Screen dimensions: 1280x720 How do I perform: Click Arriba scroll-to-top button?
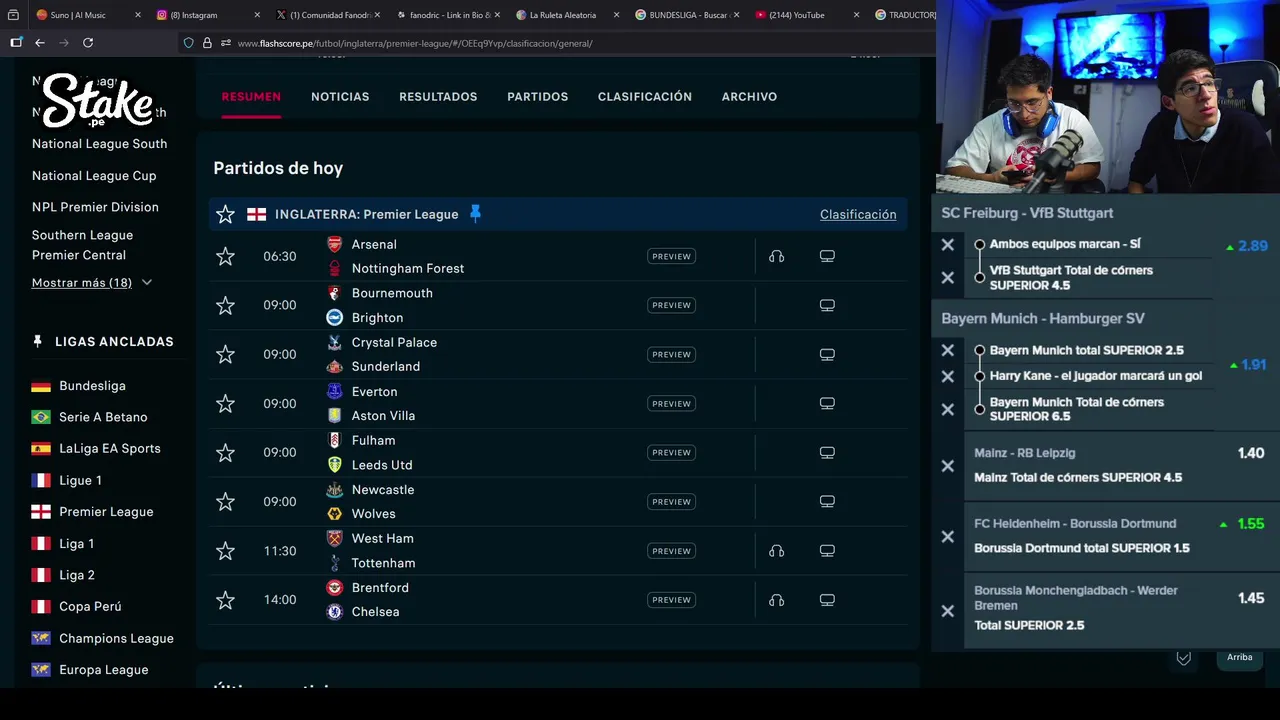1240,657
